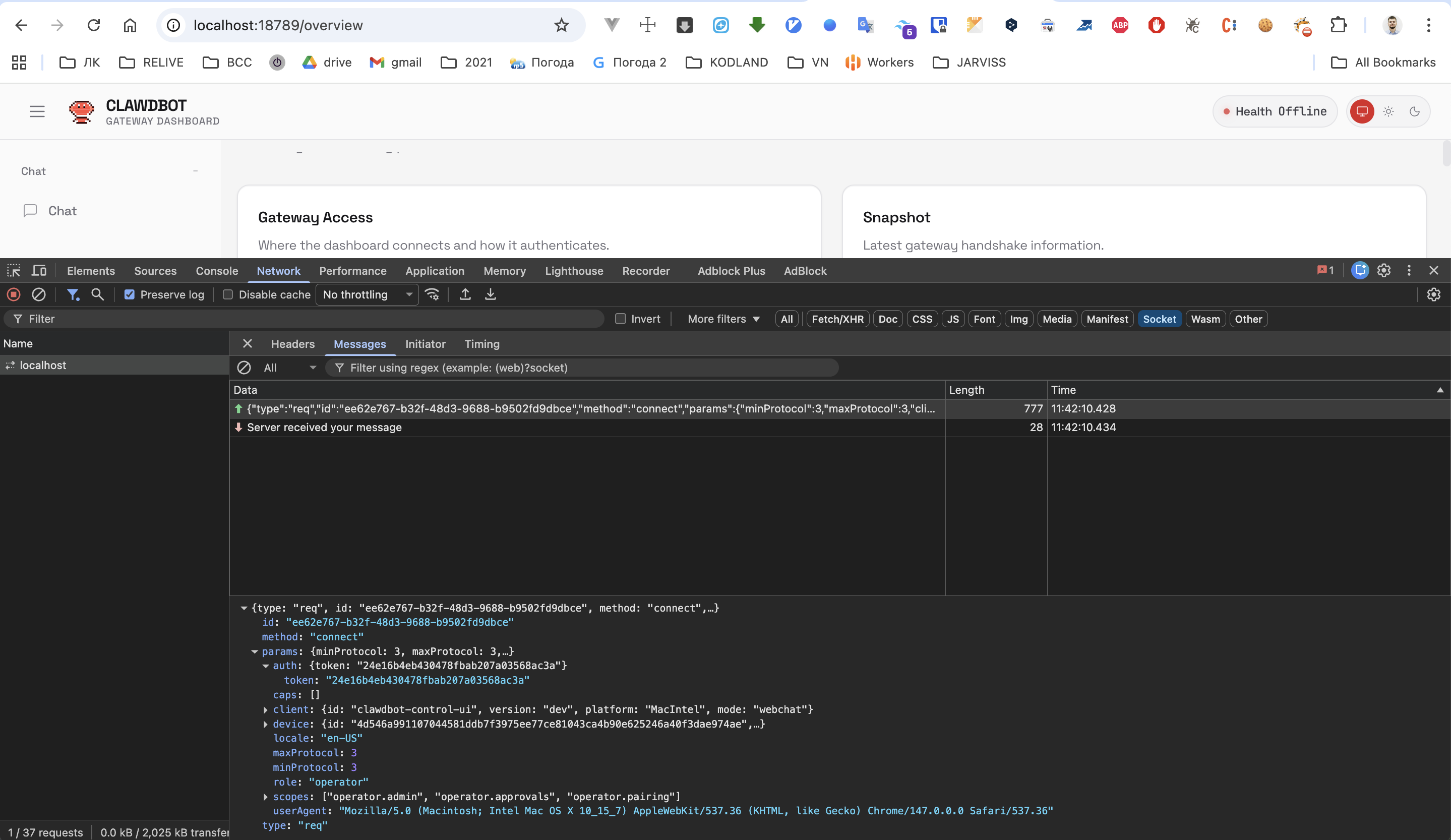Open the gmail bookmark
The image size is (1451, 840).
[x=396, y=62]
